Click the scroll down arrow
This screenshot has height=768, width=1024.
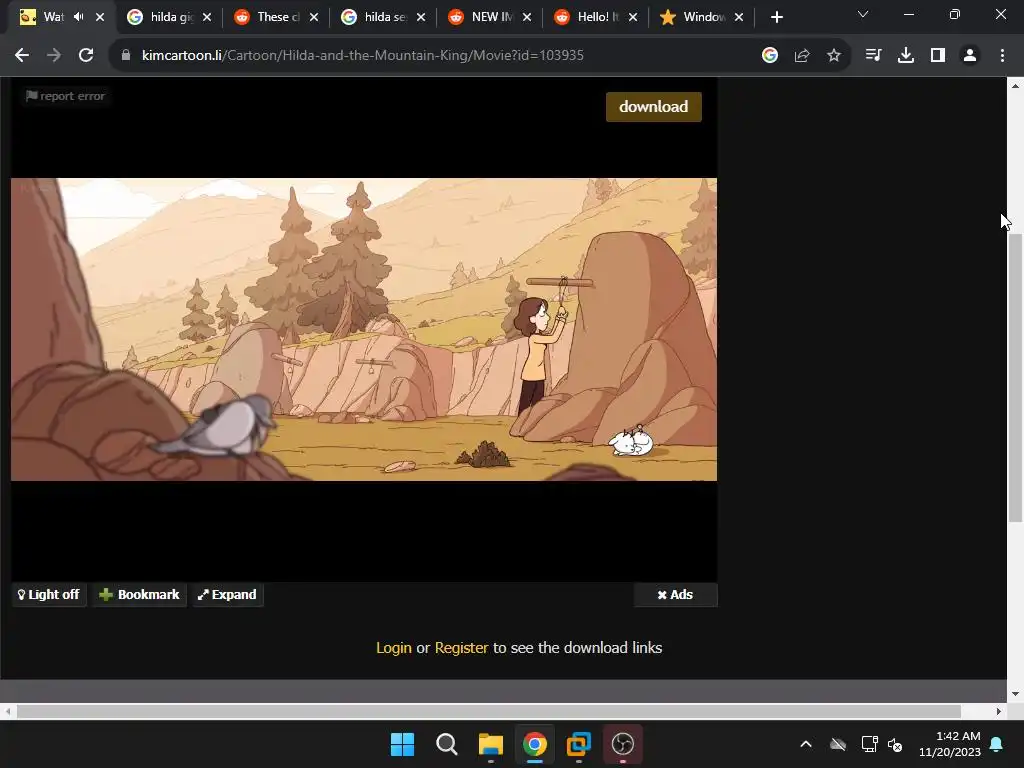(1015, 694)
